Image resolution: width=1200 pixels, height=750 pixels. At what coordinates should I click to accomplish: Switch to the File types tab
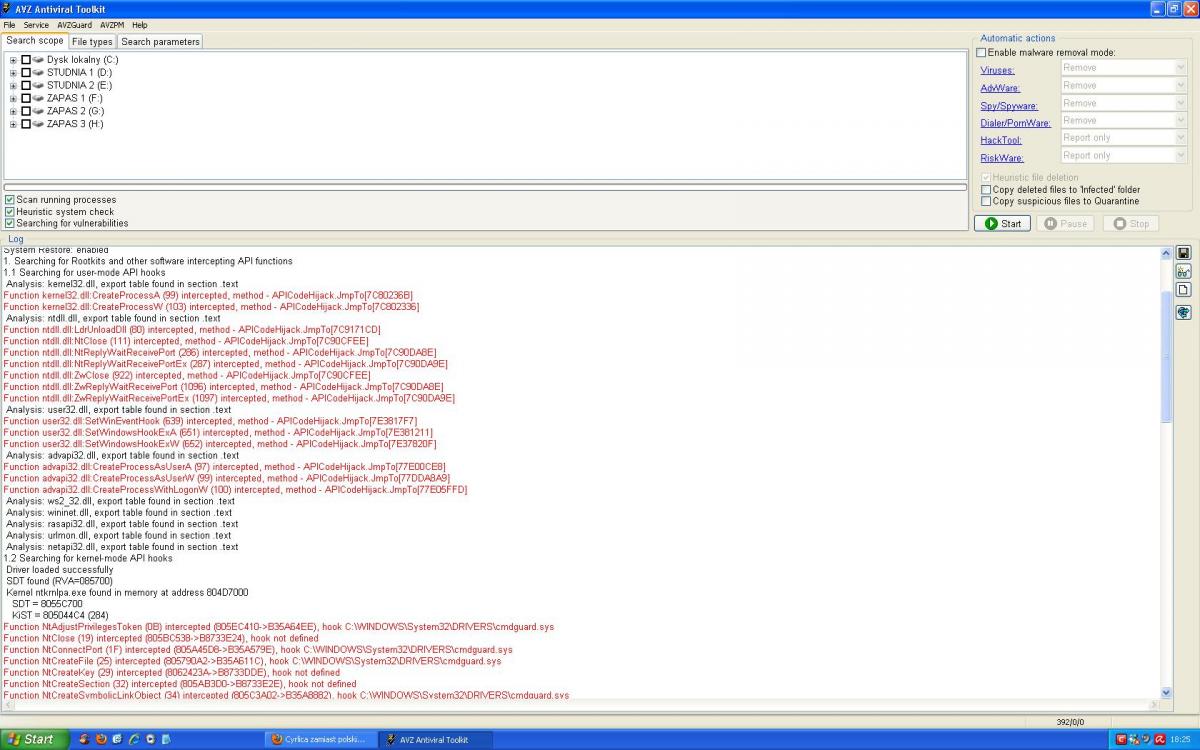(92, 42)
